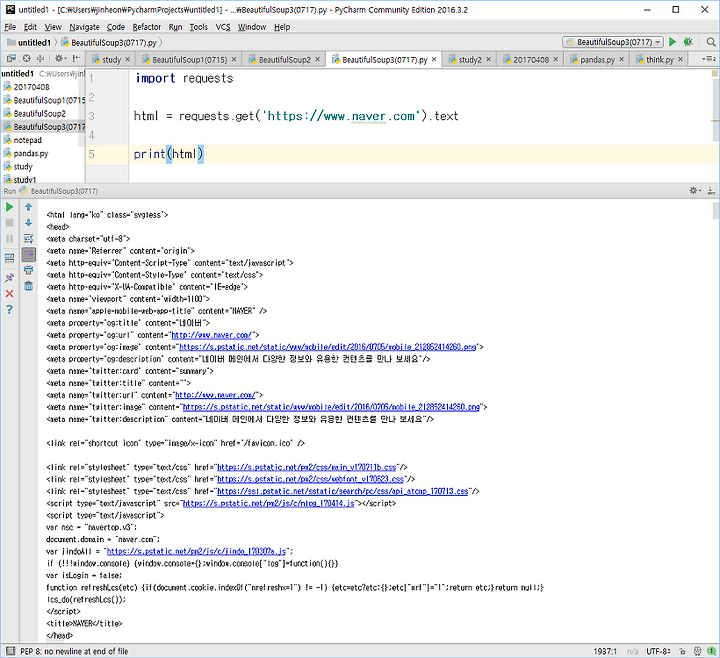Debug BeautifulSoup3(0717) bug icon
Viewport: 720px width, 658px height.
[x=688, y=42]
